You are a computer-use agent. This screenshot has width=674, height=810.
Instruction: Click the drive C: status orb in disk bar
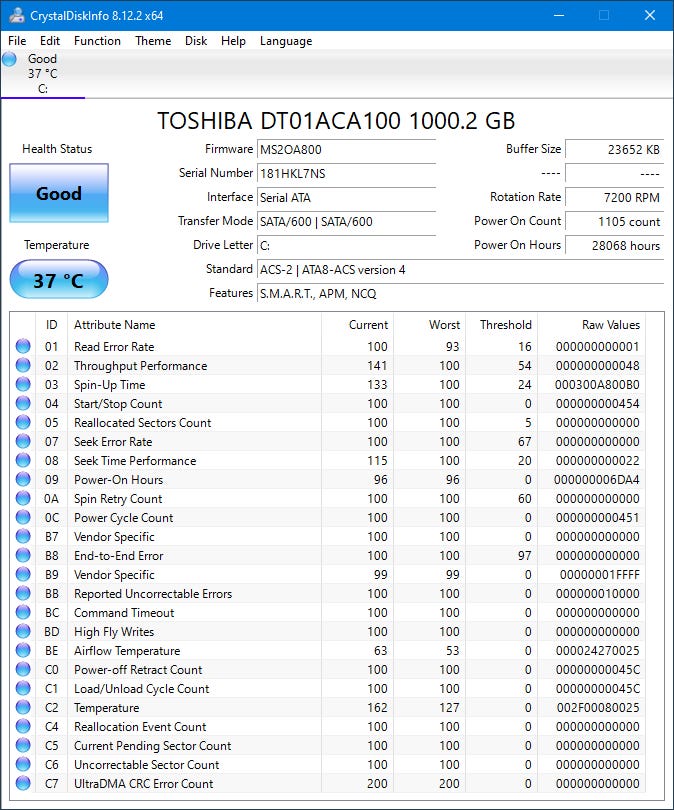(x=10, y=59)
